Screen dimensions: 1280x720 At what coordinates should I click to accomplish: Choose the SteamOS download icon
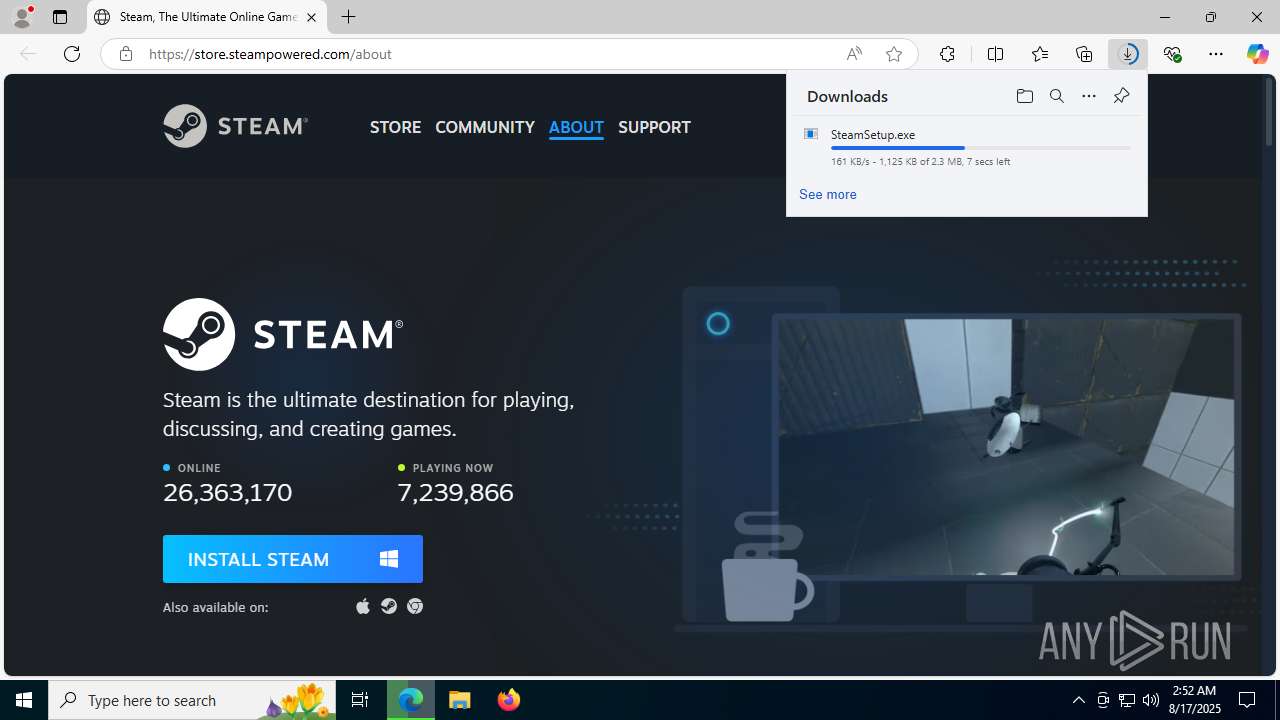389,606
